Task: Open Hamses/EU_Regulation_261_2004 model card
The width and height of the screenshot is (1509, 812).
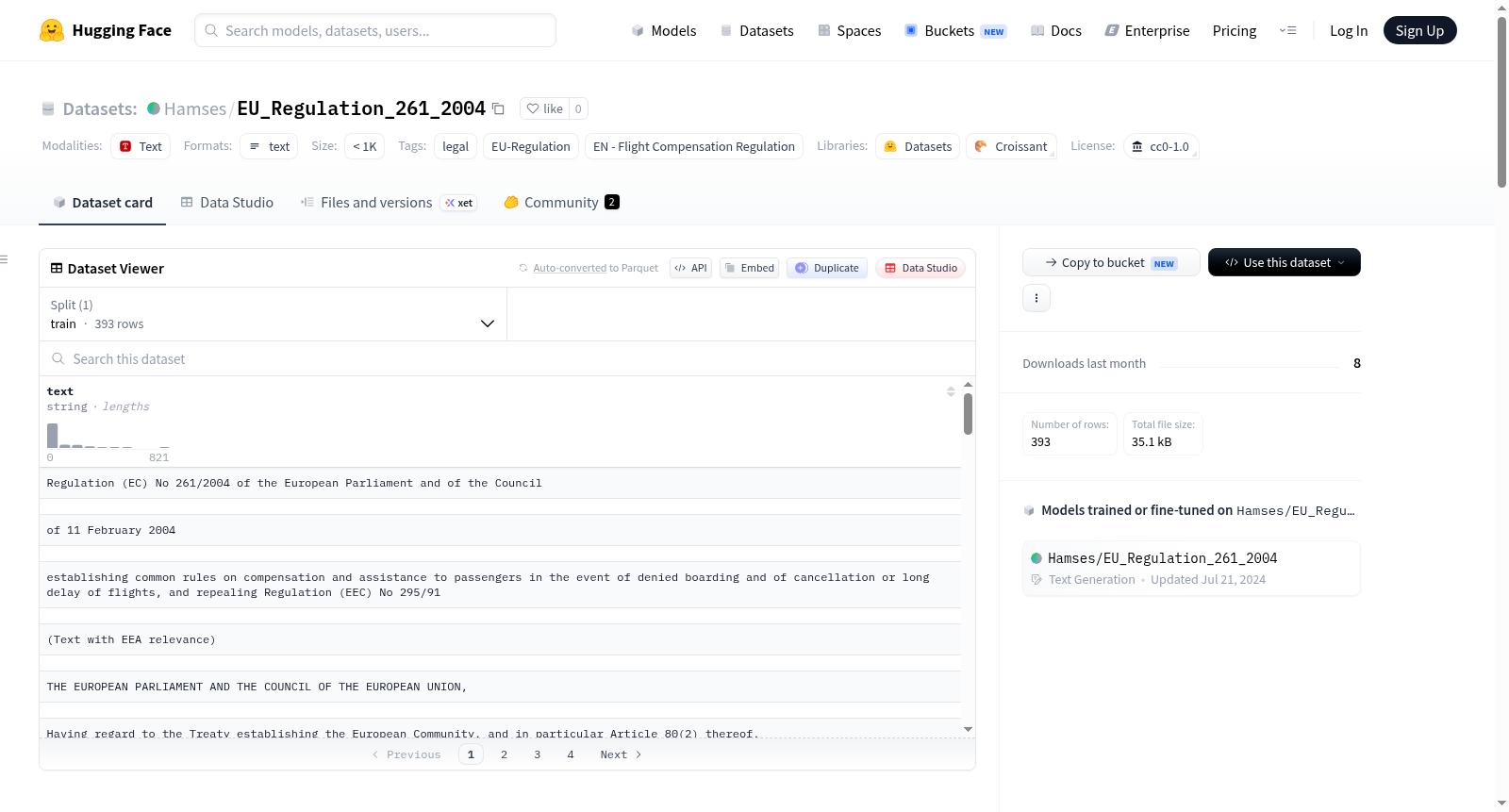Action: (x=1191, y=568)
